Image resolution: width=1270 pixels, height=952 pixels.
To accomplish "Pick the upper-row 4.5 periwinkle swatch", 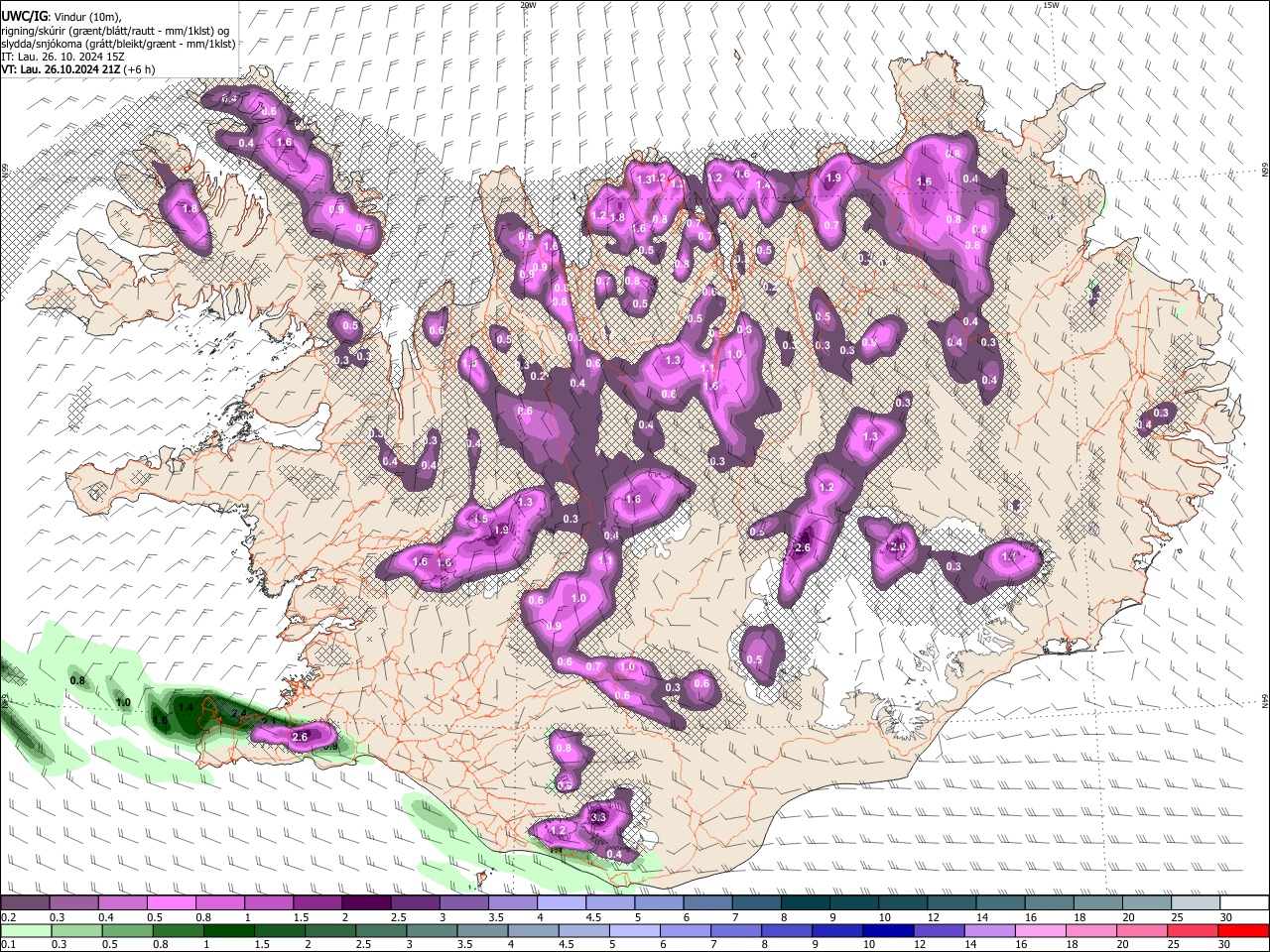I will coord(610,903).
